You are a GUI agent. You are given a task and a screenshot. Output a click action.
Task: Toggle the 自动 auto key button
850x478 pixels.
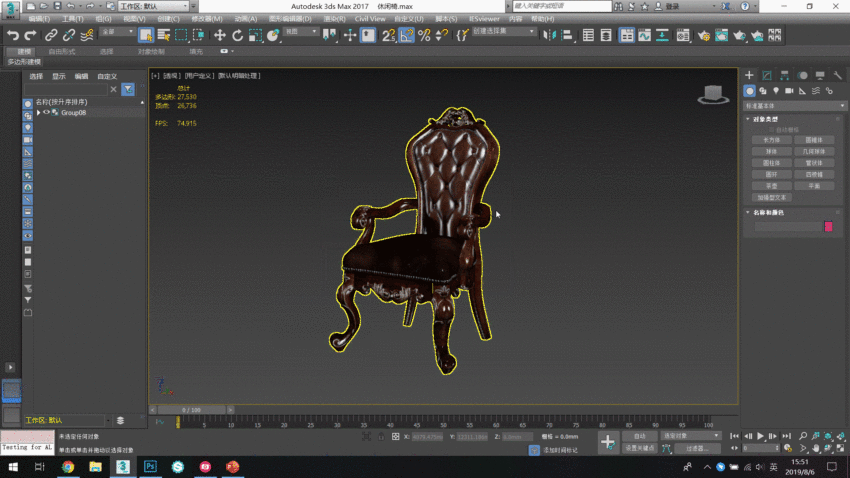[x=639, y=436]
